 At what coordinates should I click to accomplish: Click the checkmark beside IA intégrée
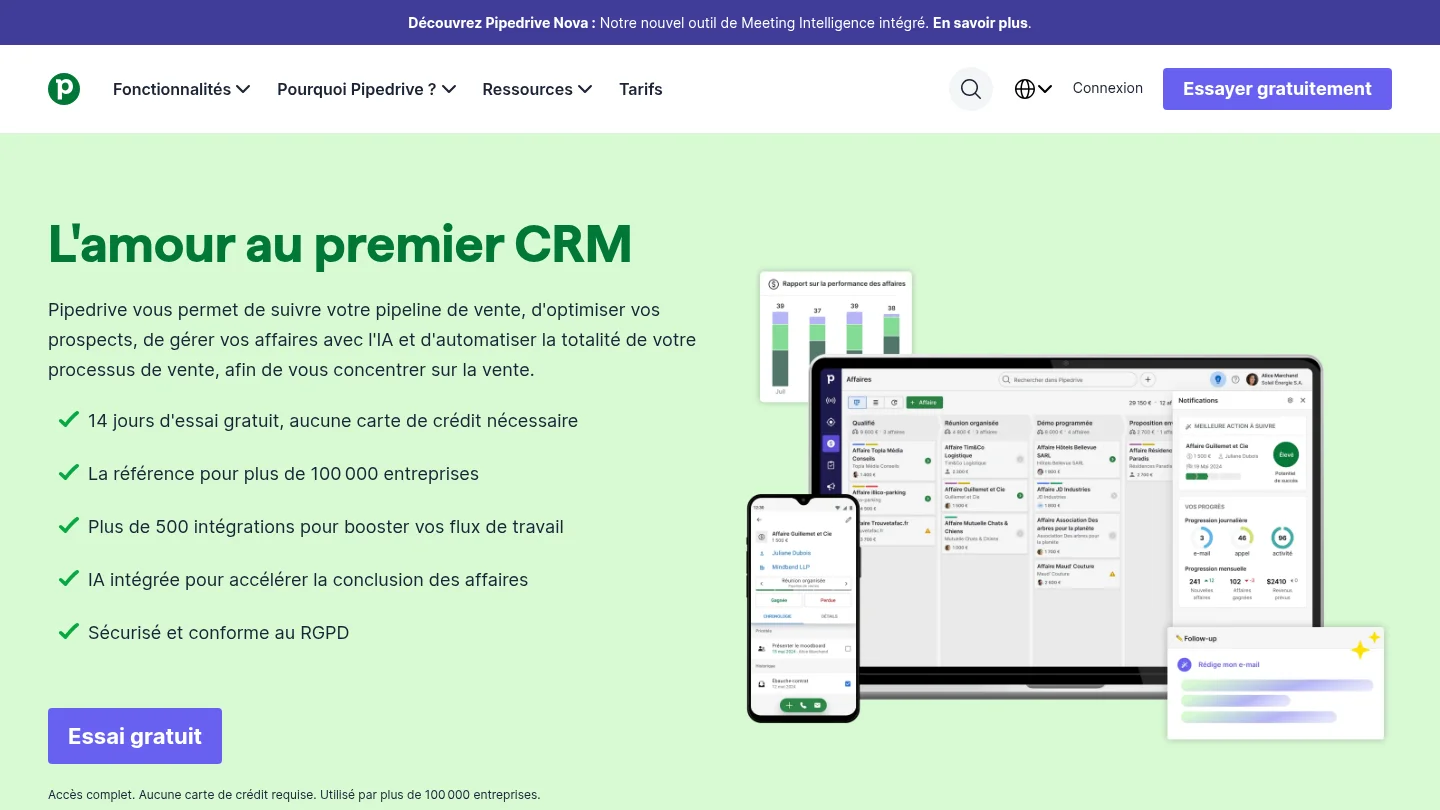68,579
